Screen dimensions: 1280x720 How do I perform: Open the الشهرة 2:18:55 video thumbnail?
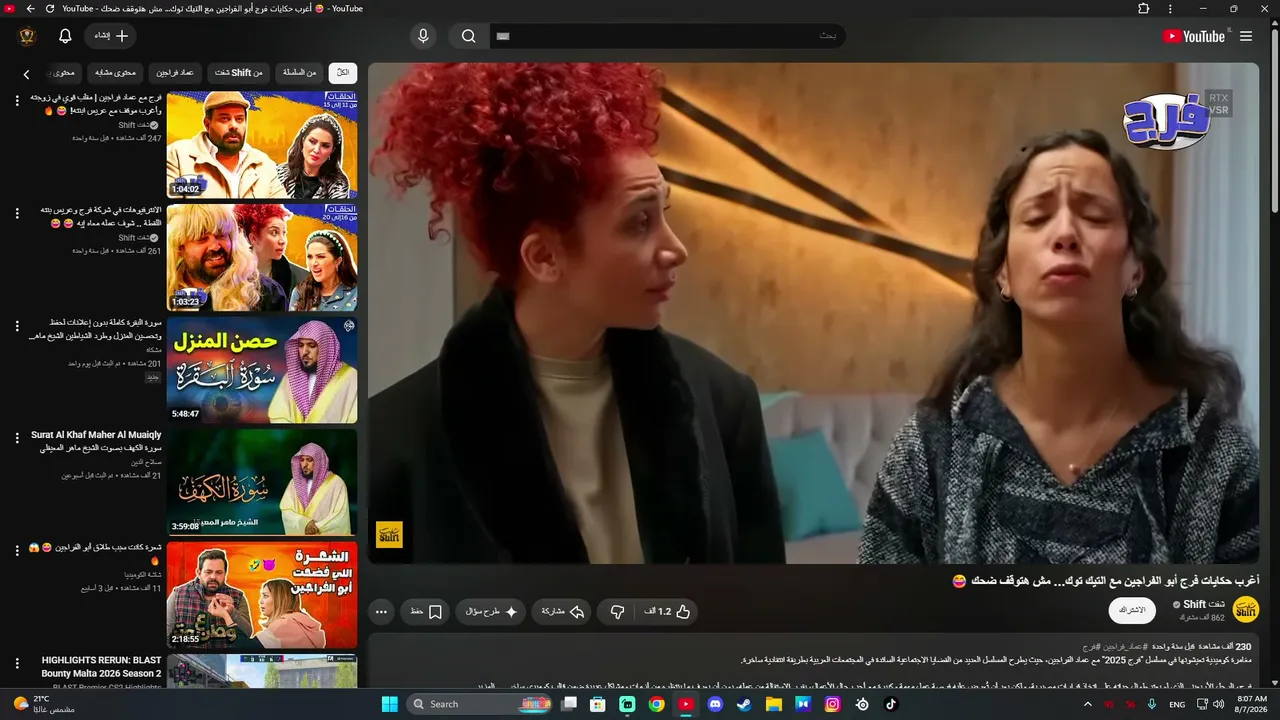[262, 595]
